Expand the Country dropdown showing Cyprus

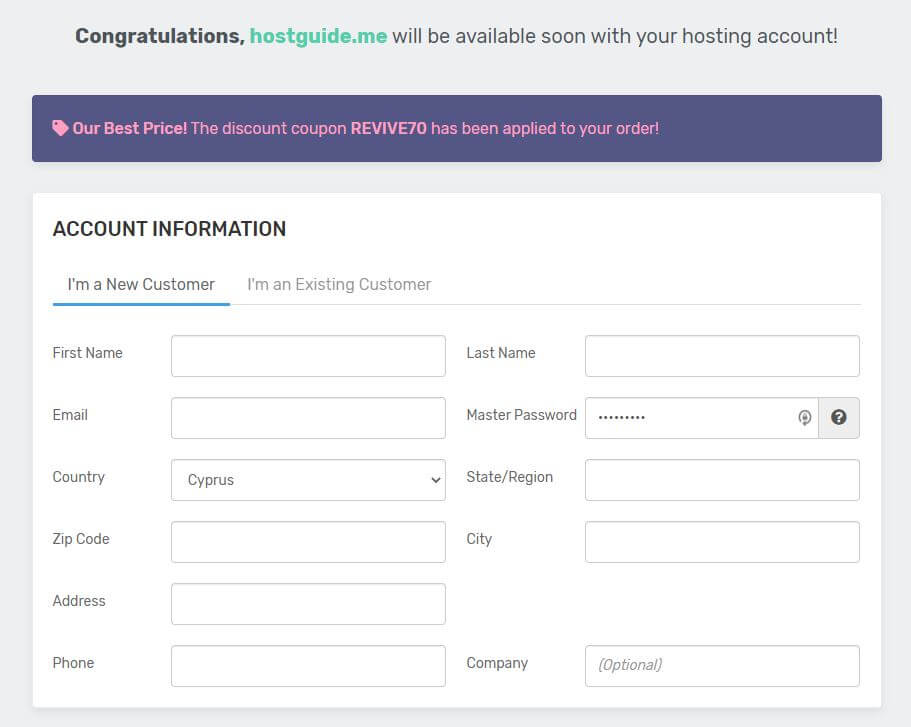click(308, 480)
